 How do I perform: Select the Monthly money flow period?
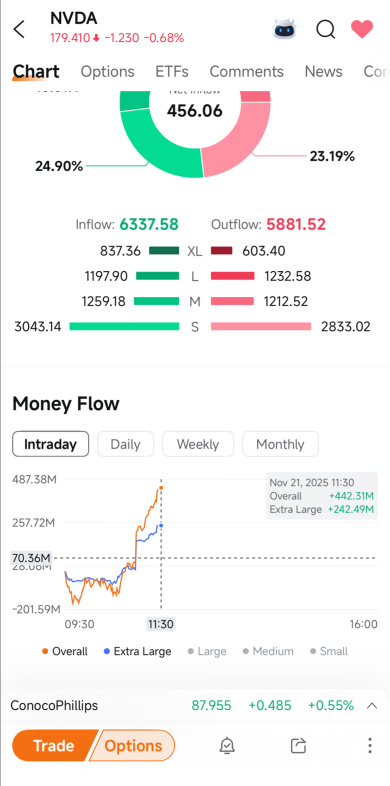coord(280,444)
